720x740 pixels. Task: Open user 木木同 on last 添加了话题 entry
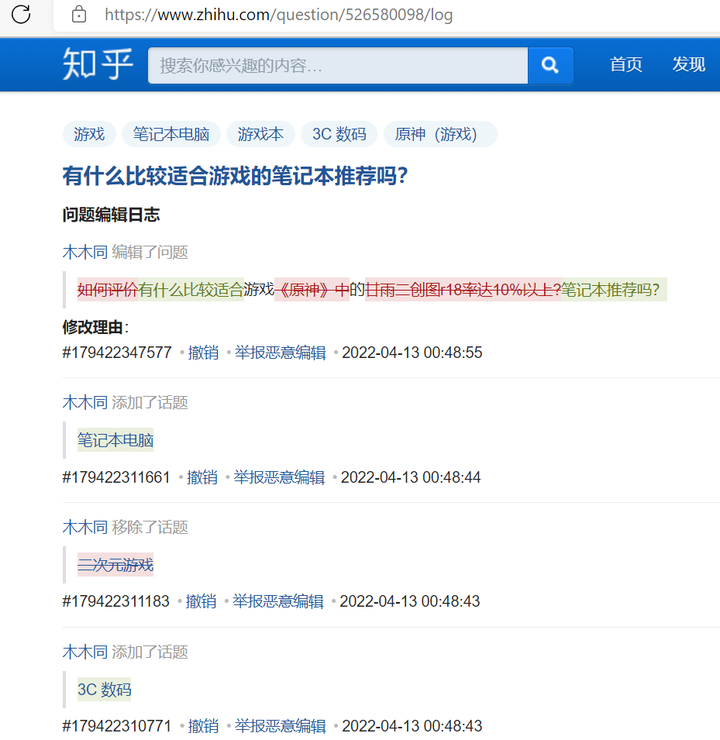click(85, 652)
